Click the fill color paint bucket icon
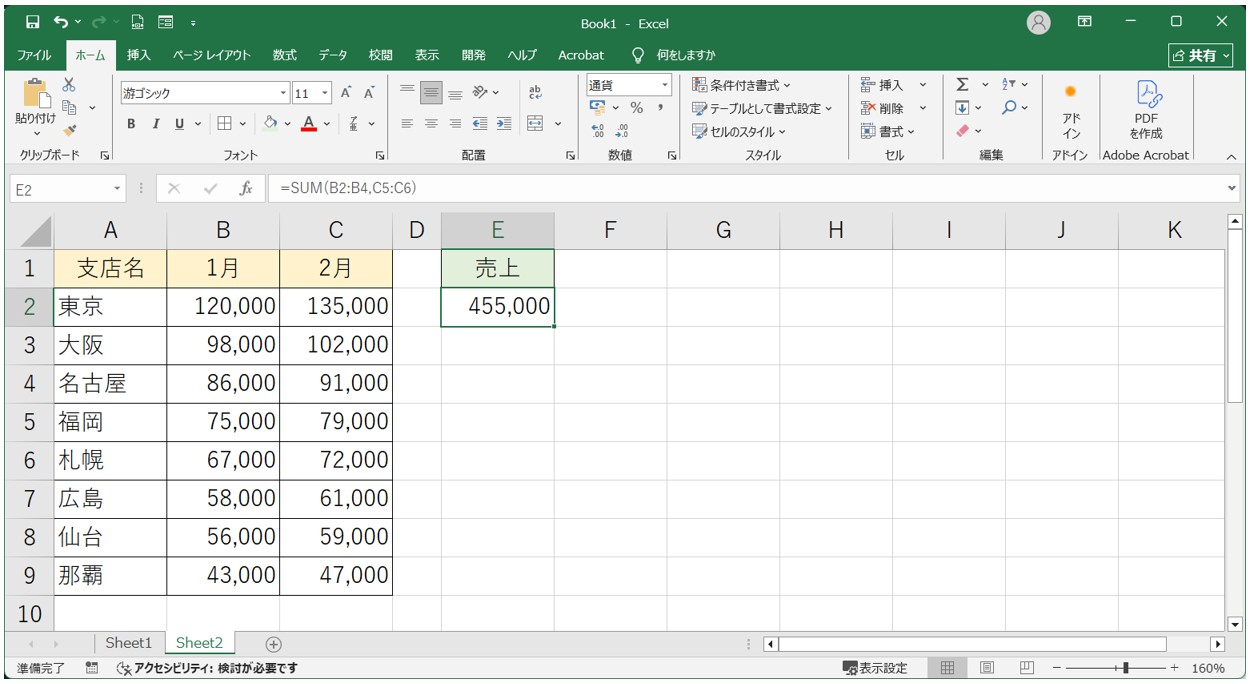 [269, 123]
